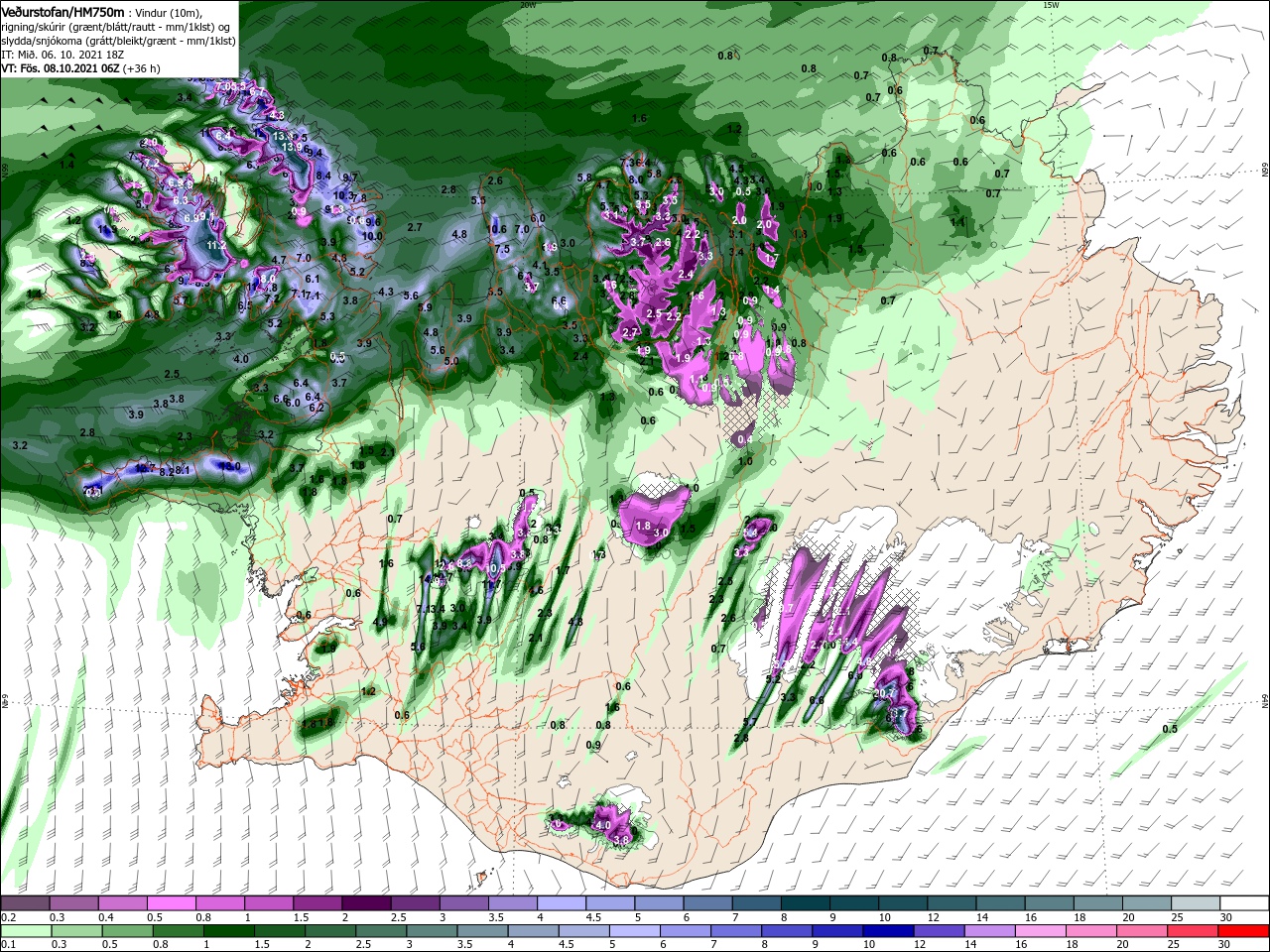The image size is (1270, 952).
Task: Click the snow scale swatch starting at 0.4
Action: point(122,903)
